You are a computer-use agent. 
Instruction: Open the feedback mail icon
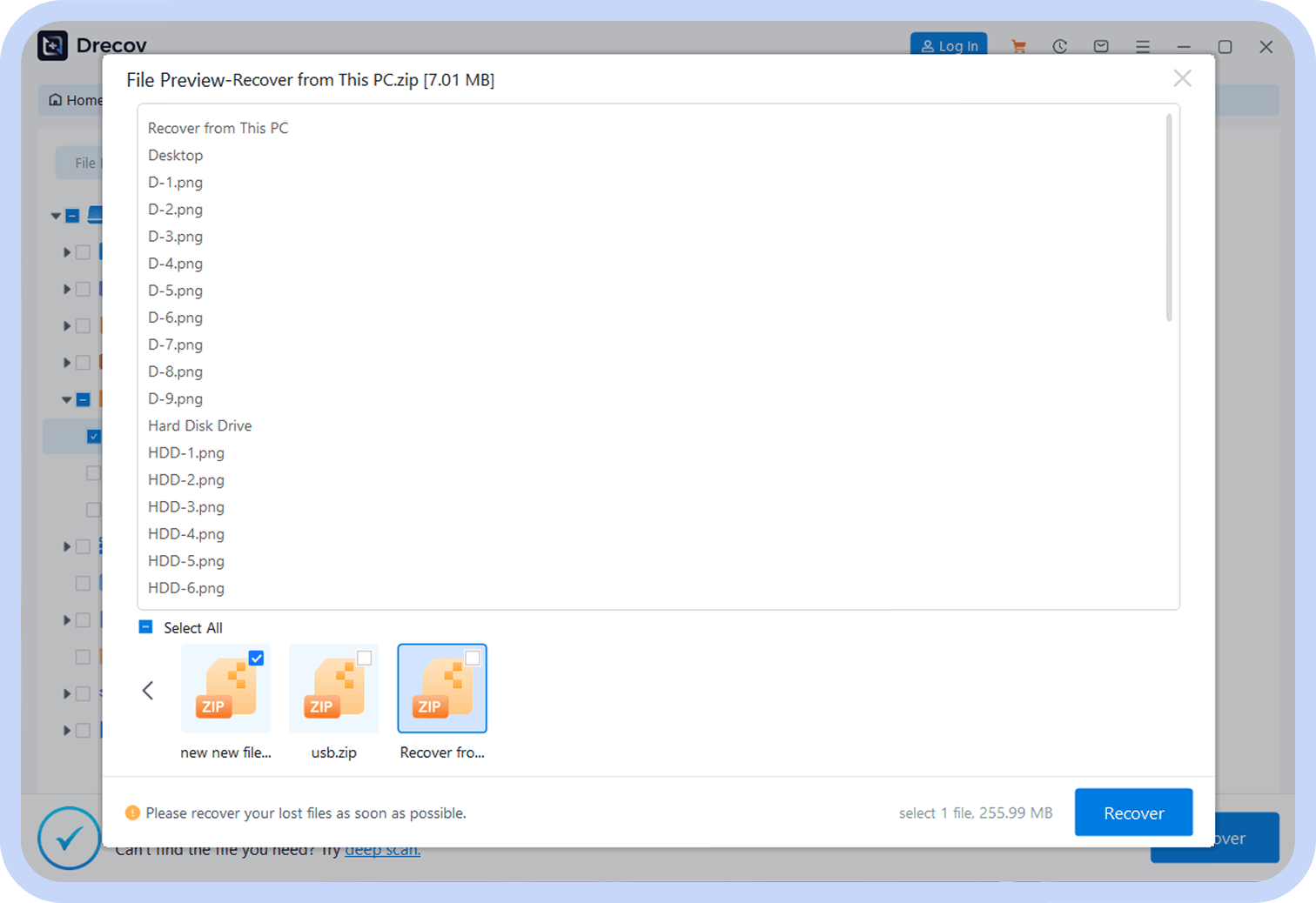point(1101,46)
